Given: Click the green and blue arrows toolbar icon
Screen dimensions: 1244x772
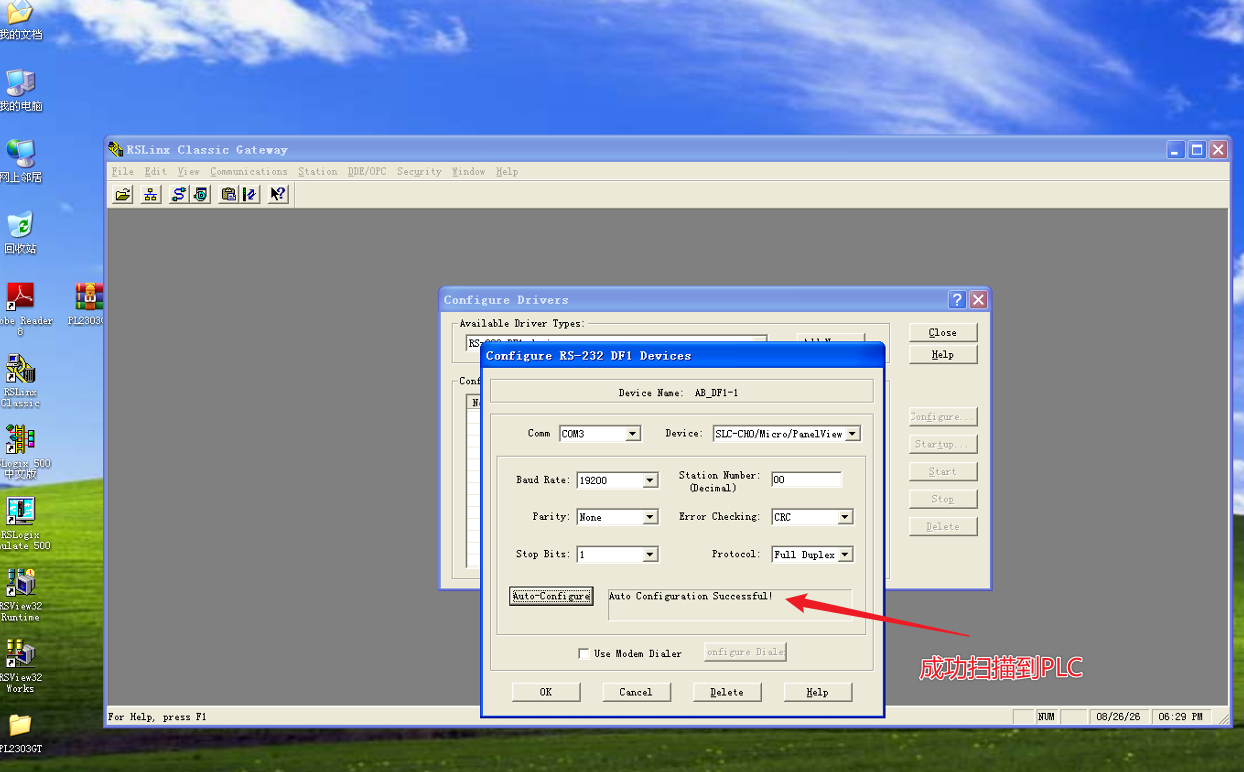Looking at the screenshot, I should [x=250, y=194].
